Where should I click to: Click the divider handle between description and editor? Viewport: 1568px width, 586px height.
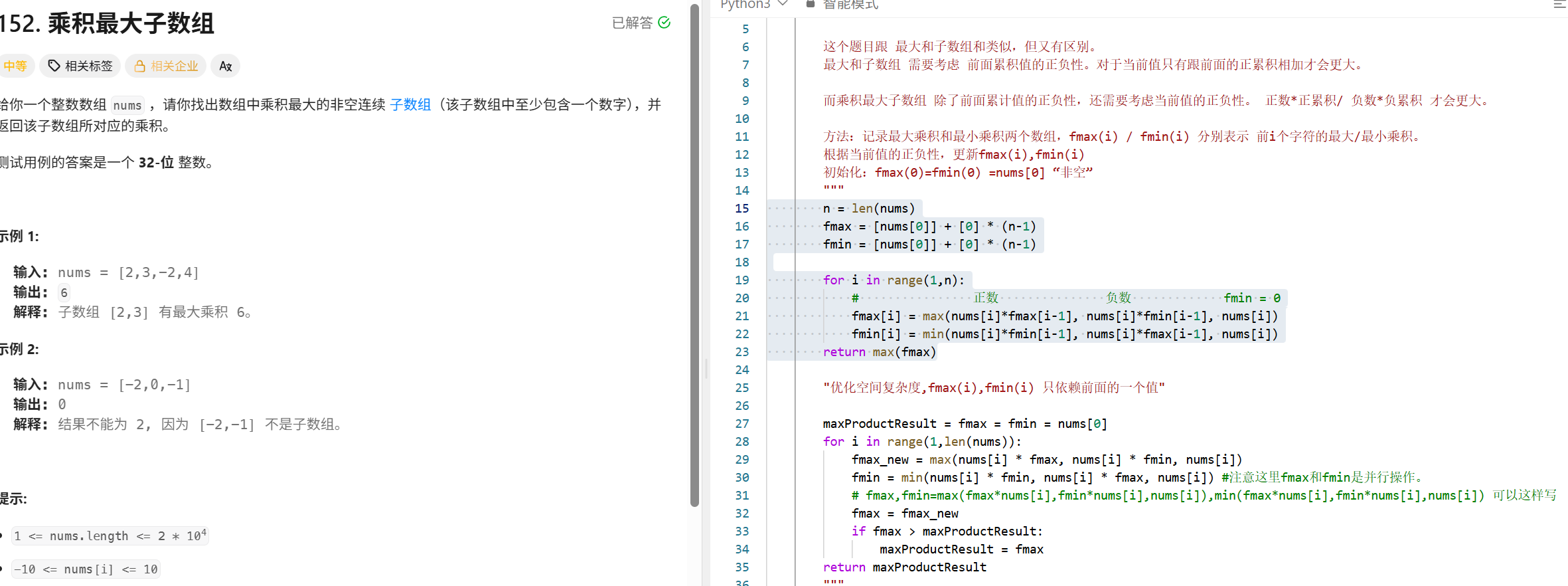point(706,367)
